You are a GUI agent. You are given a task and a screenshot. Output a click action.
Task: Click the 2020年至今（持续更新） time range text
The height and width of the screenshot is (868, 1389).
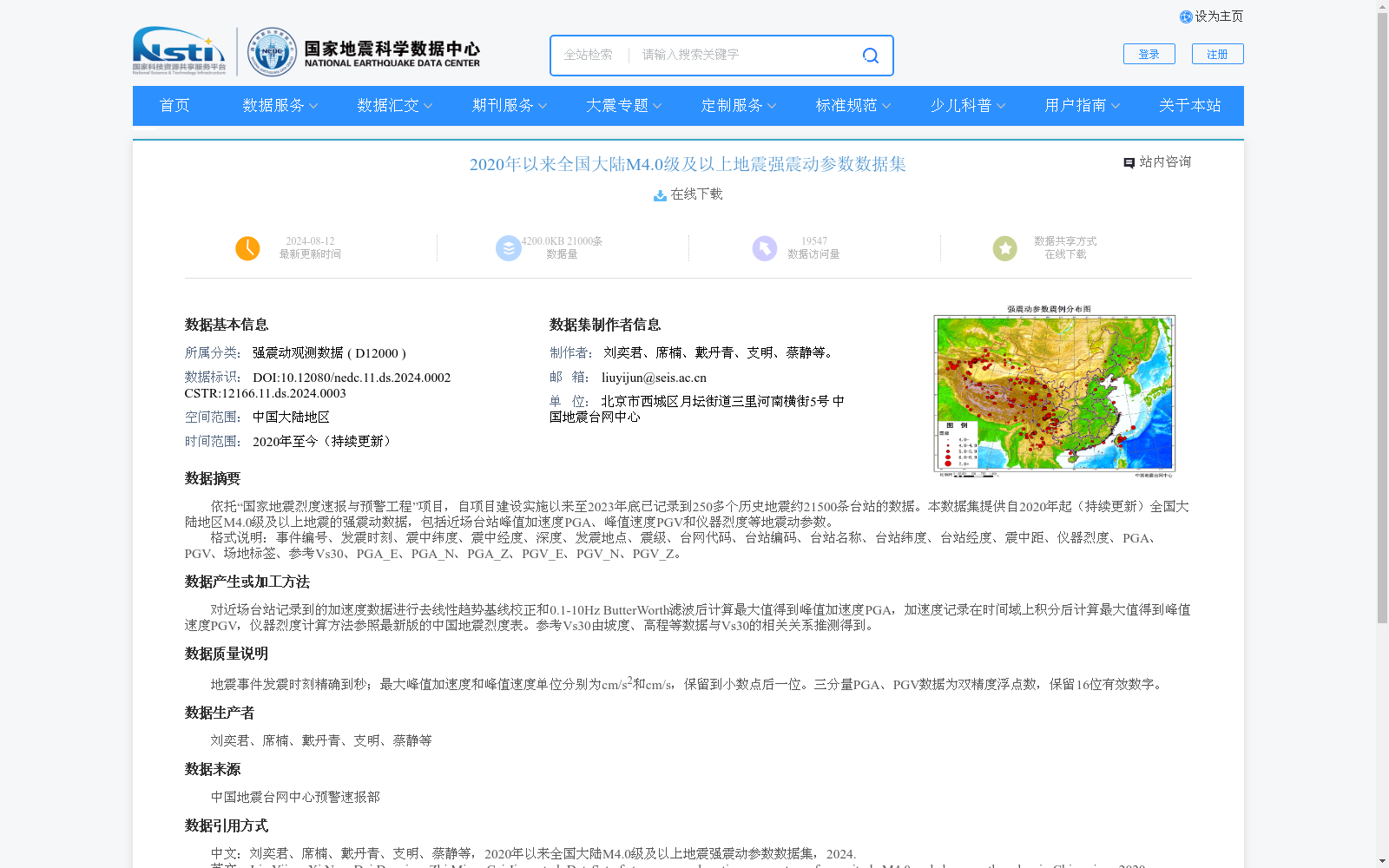click(324, 442)
